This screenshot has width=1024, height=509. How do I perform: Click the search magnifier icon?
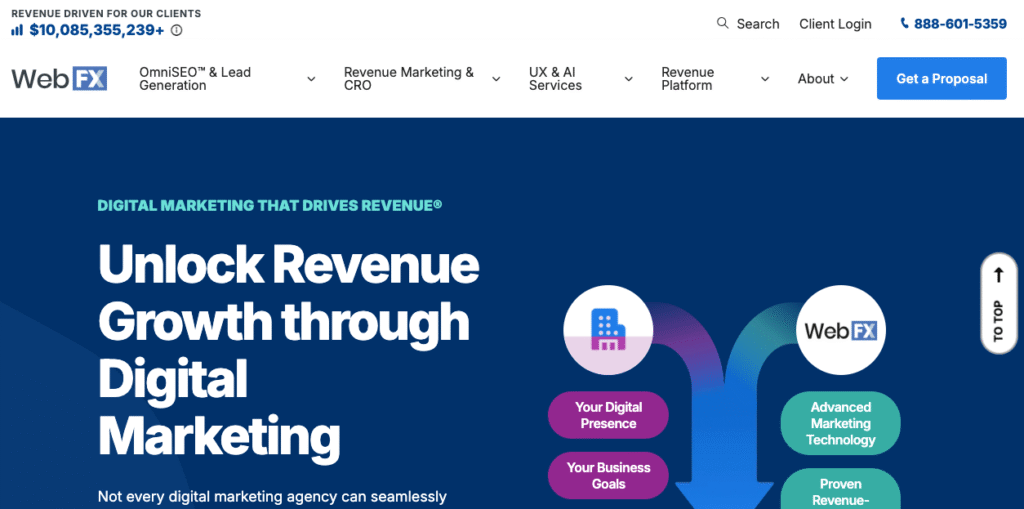[x=722, y=24]
